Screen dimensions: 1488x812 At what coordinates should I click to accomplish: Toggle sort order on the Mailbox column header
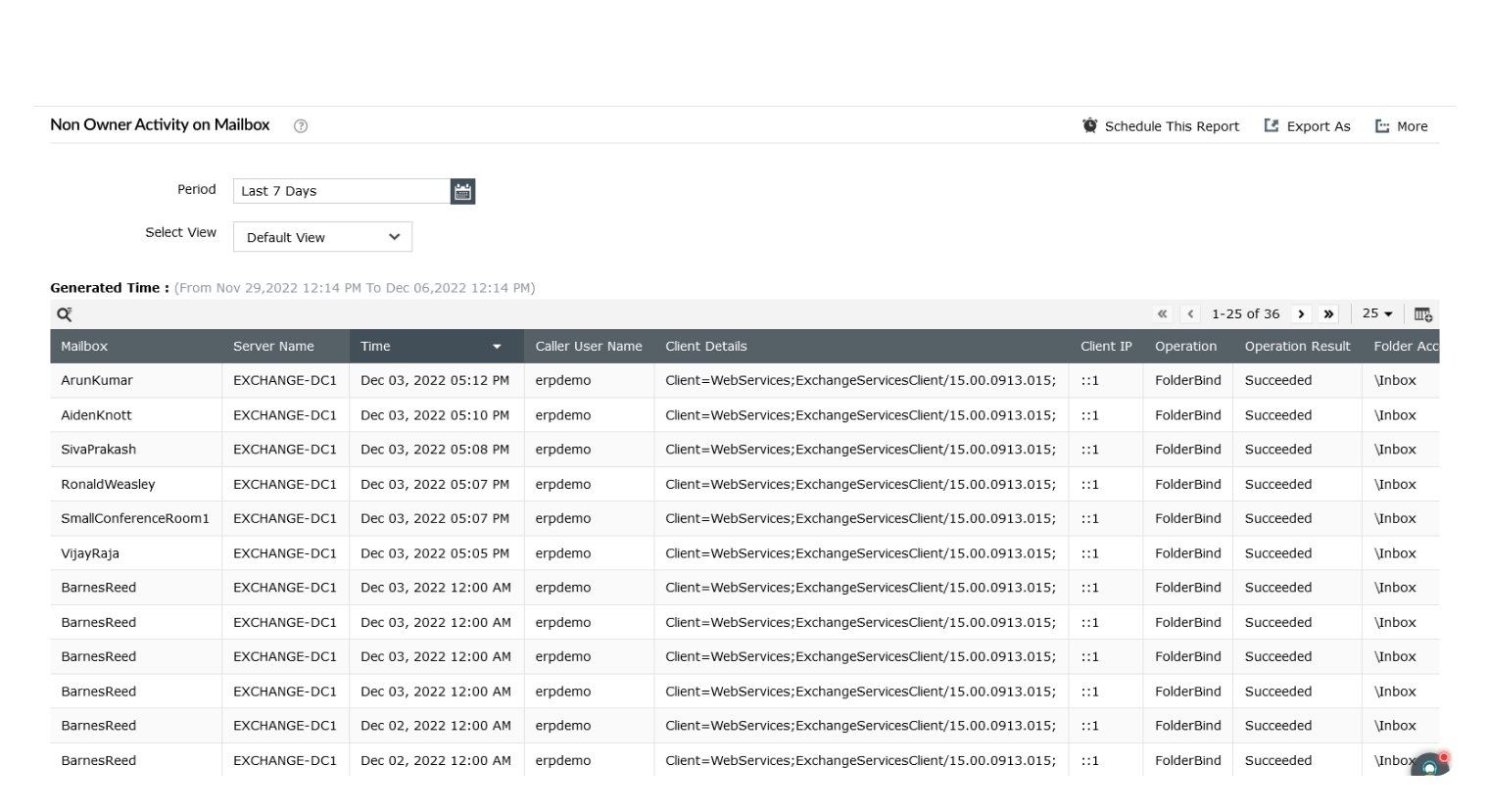86,346
